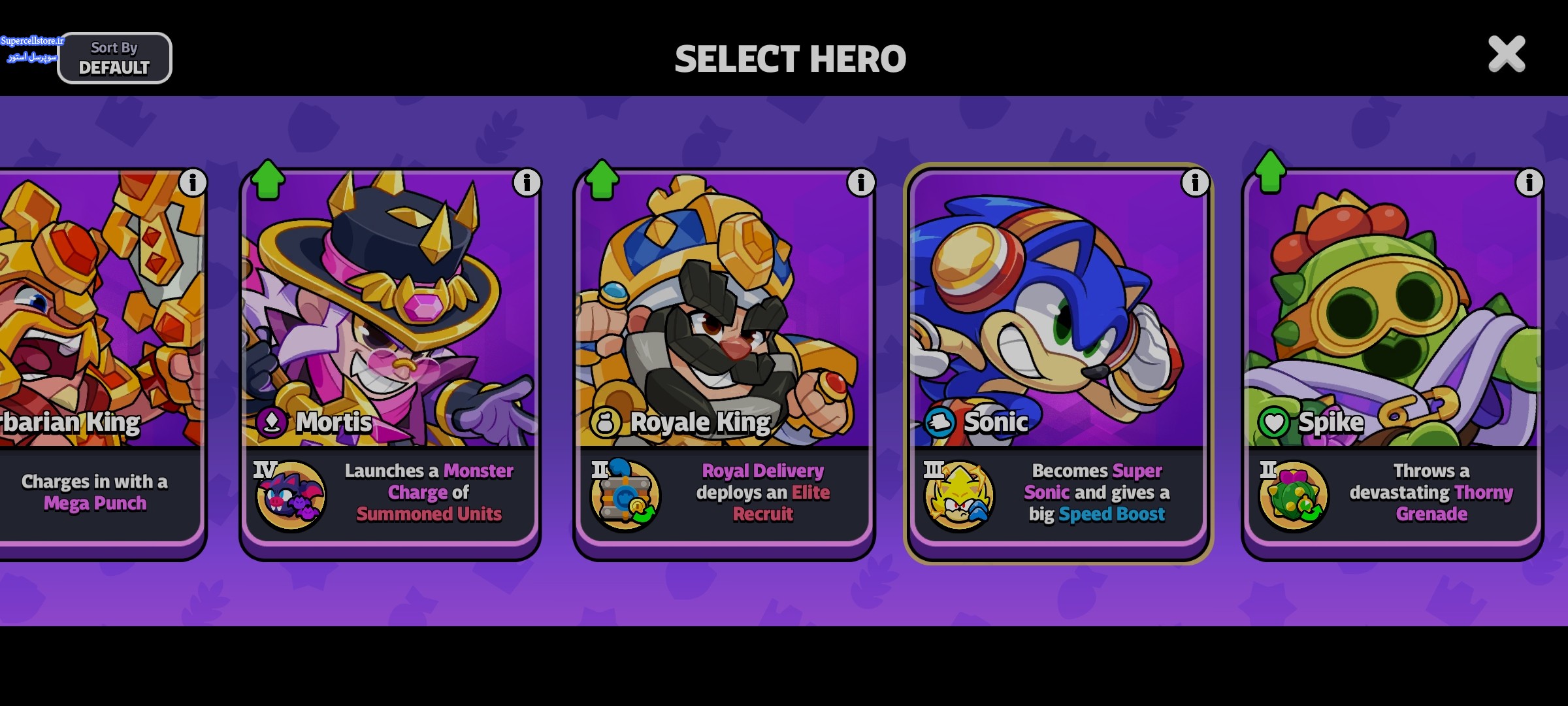Click Mortis' Monster Charge ability icon

(290, 496)
